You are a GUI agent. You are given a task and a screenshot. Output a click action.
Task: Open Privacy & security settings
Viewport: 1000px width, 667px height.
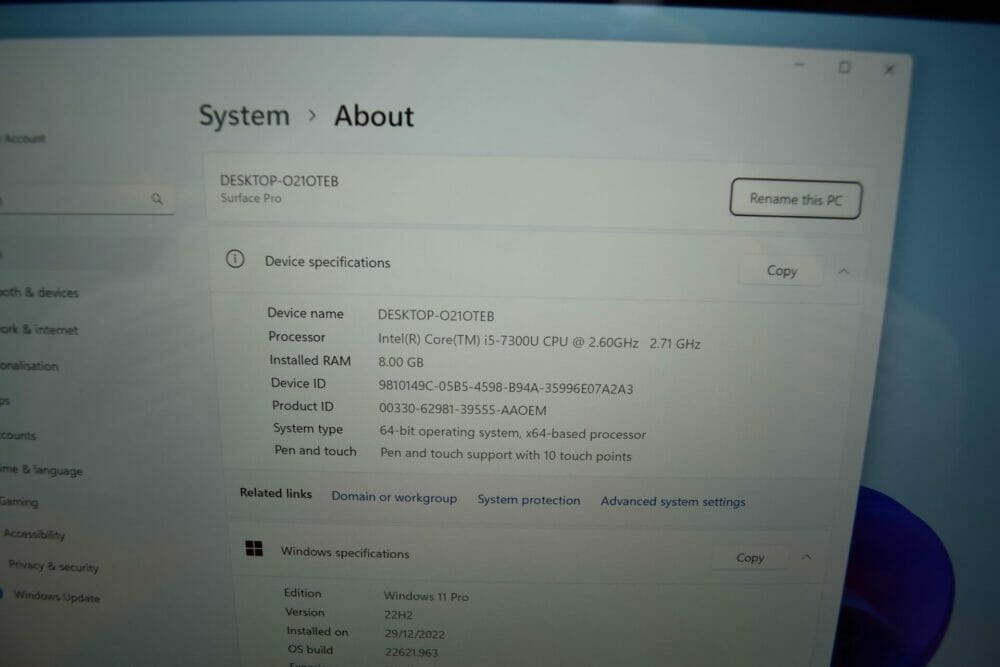point(54,566)
